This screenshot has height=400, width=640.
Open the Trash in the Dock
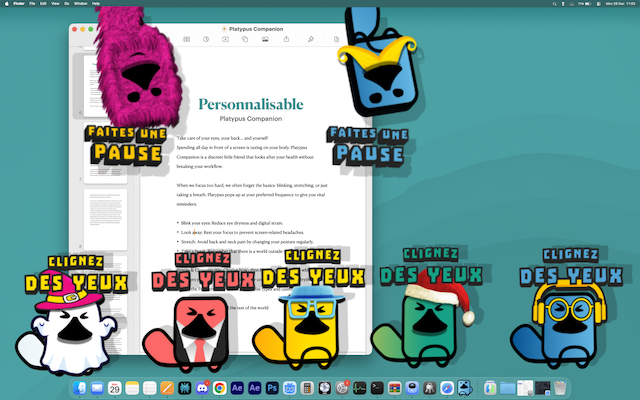coord(561,387)
